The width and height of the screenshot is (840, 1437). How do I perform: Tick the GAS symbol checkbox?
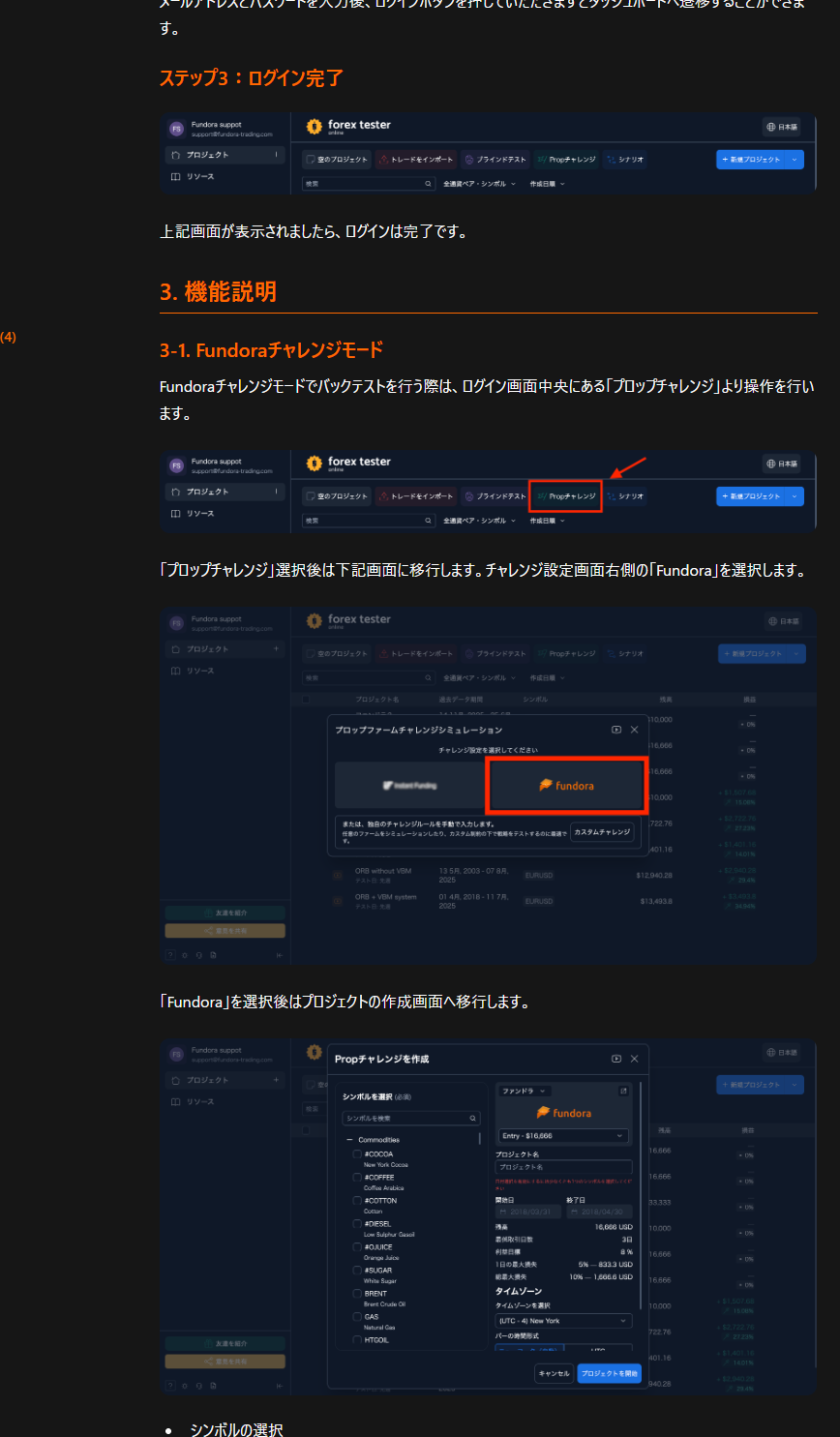[x=357, y=1317]
